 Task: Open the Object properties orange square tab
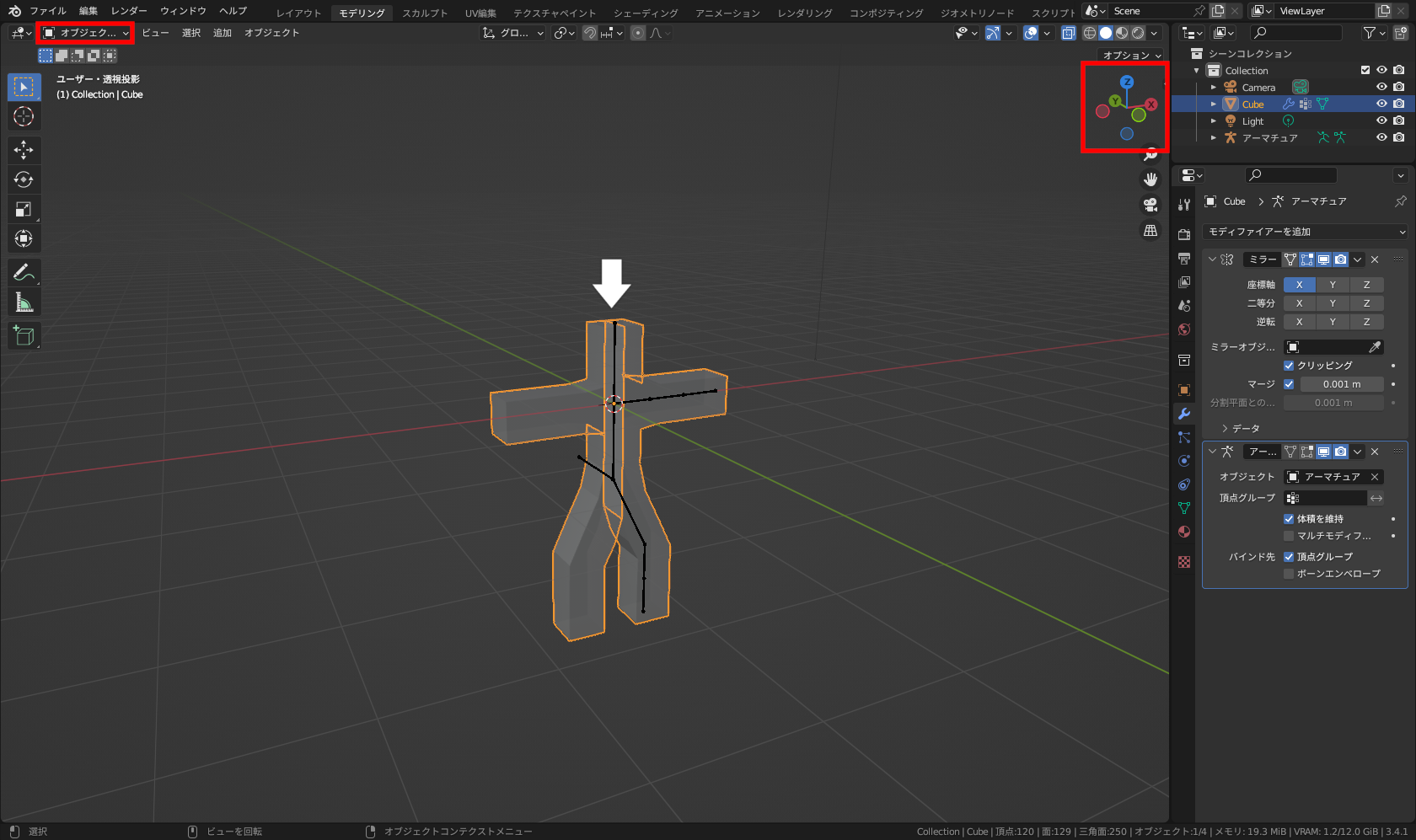point(1184,390)
